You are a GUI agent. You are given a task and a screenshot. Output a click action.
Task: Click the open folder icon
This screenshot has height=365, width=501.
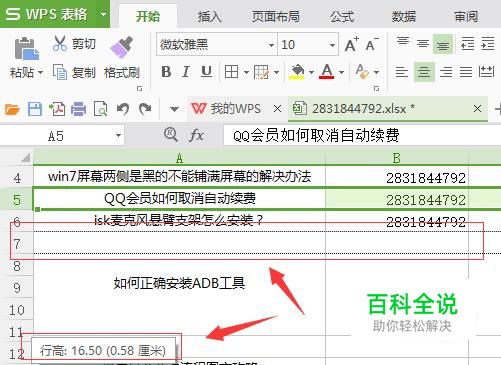pyautogui.click(x=12, y=109)
